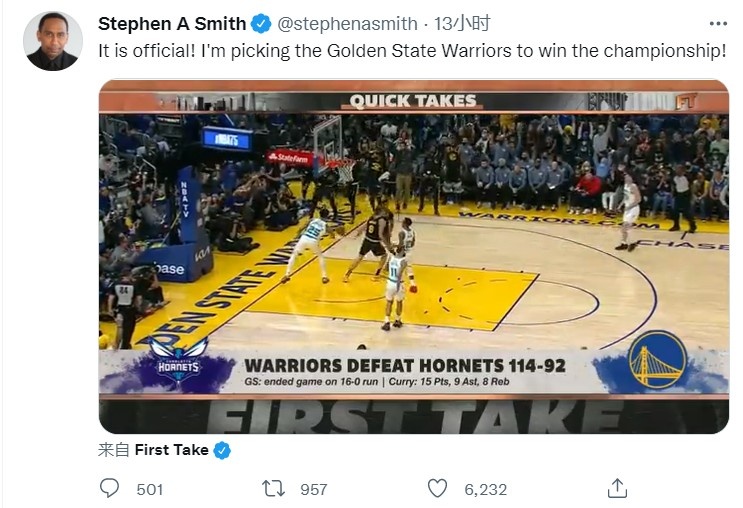Click the verified badge beside First Take
This screenshot has height=508, width=743.
coord(222,450)
